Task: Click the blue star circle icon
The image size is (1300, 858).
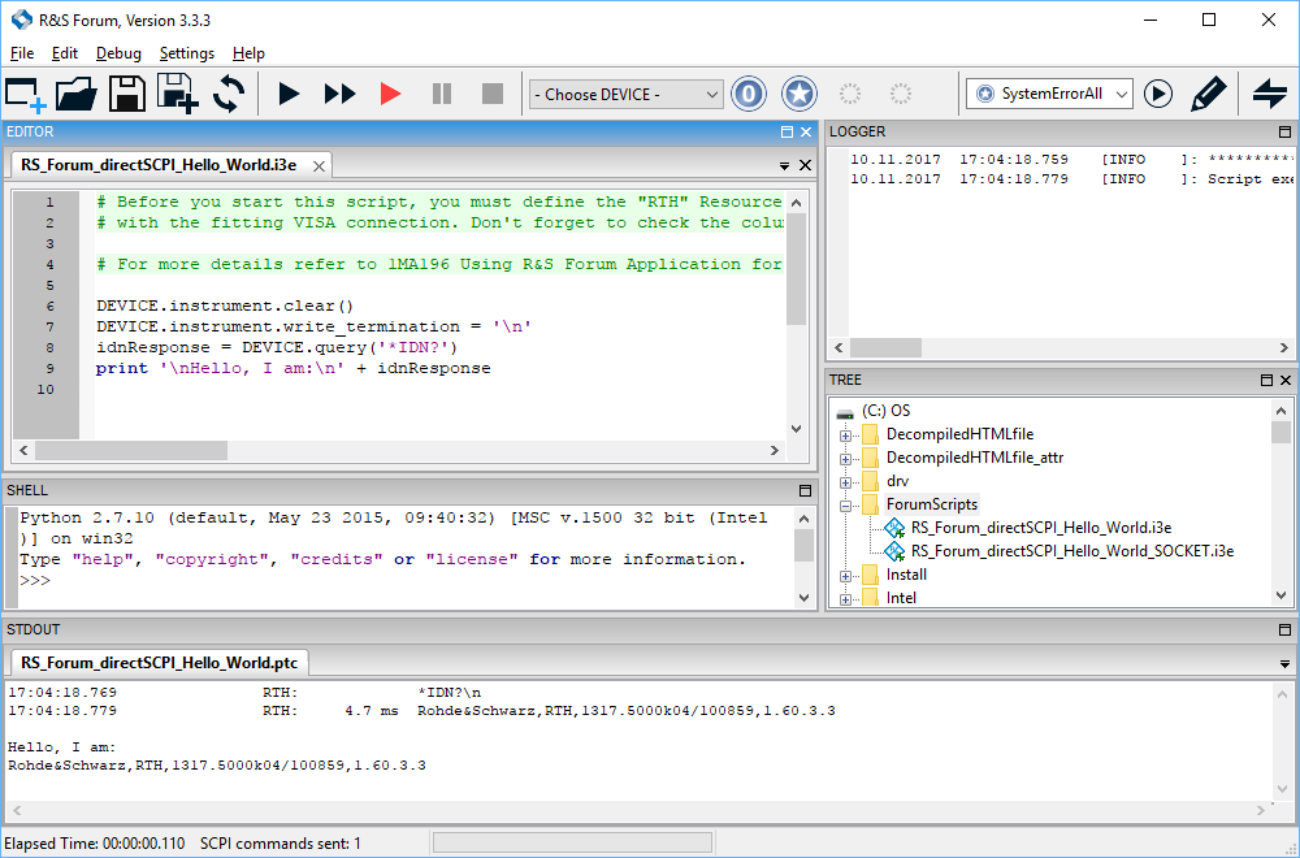Action: point(799,94)
